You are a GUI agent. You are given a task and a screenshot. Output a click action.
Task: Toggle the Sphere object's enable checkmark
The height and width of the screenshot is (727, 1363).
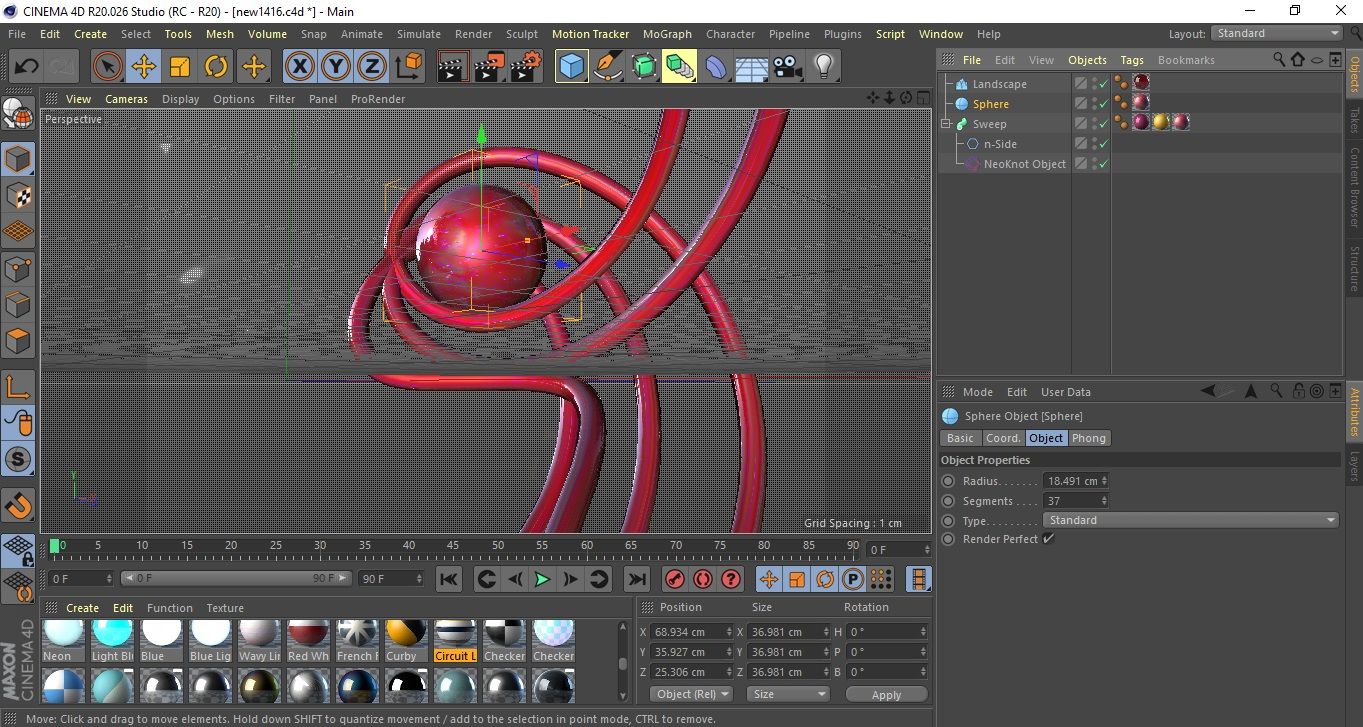tap(1103, 104)
